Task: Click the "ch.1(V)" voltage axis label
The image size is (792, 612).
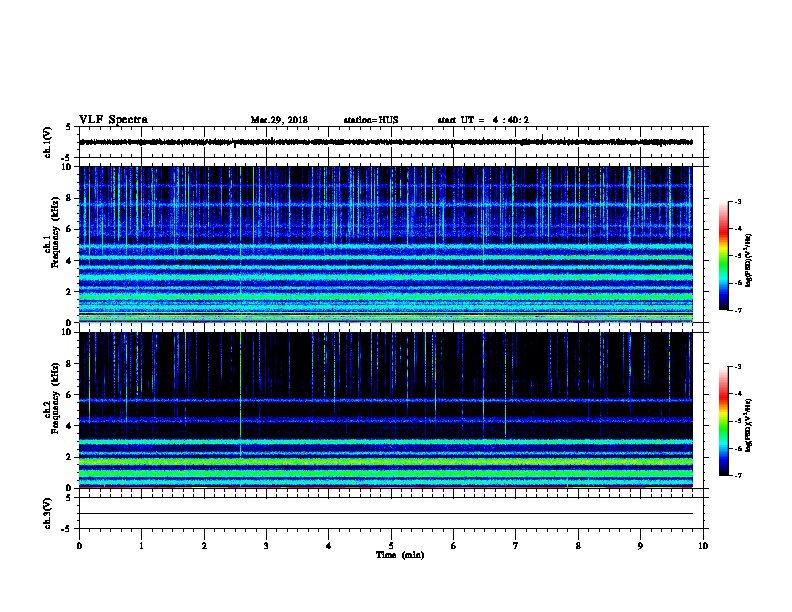Action: pyautogui.click(x=47, y=142)
